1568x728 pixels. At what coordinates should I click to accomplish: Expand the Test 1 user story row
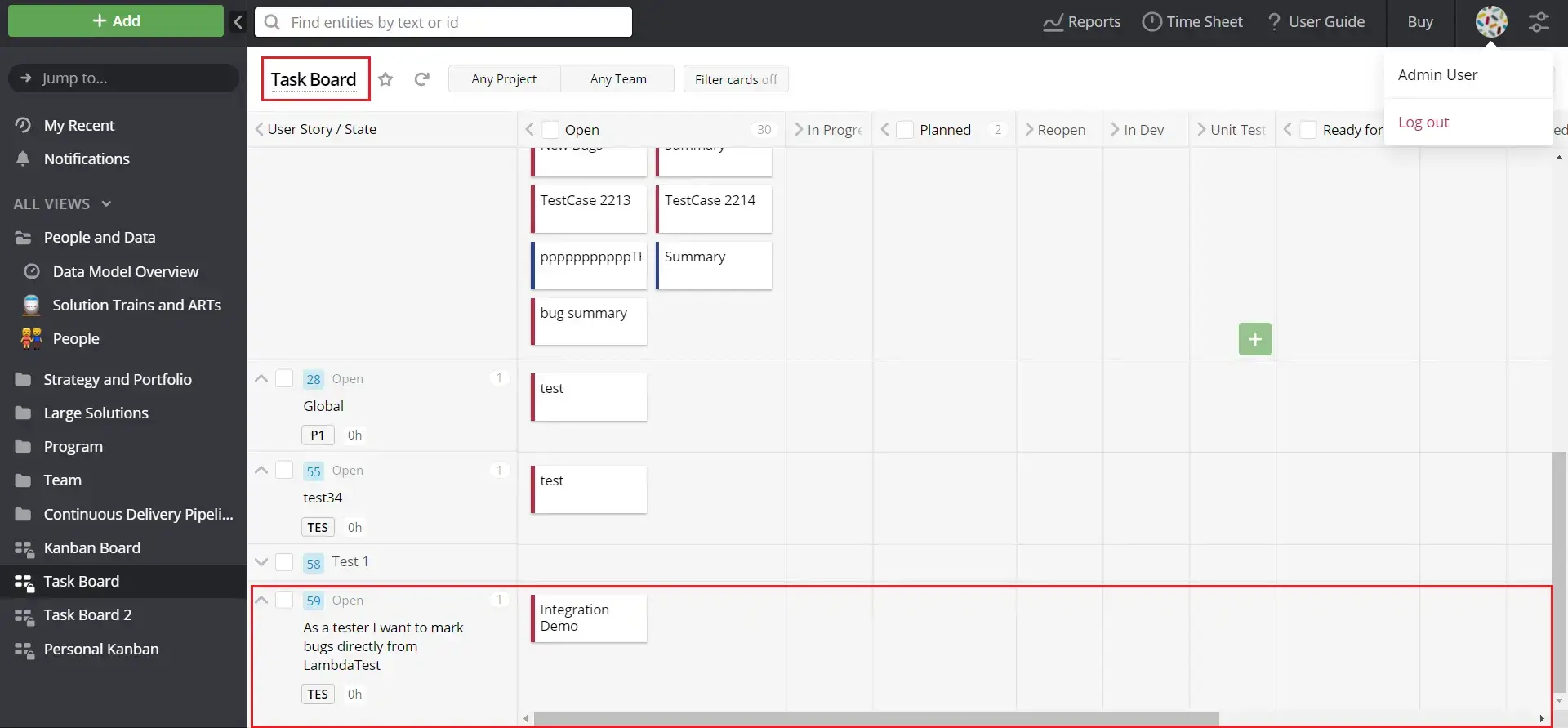click(261, 562)
